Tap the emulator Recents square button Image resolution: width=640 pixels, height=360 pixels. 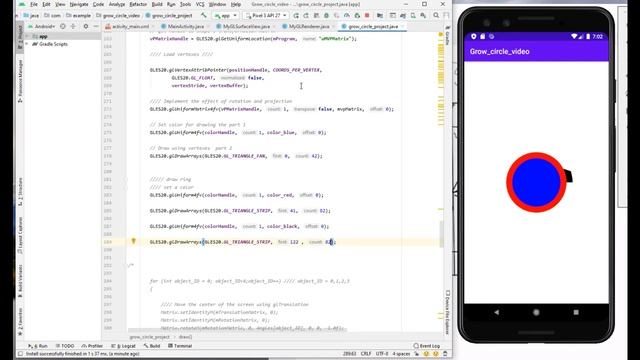[576, 312]
